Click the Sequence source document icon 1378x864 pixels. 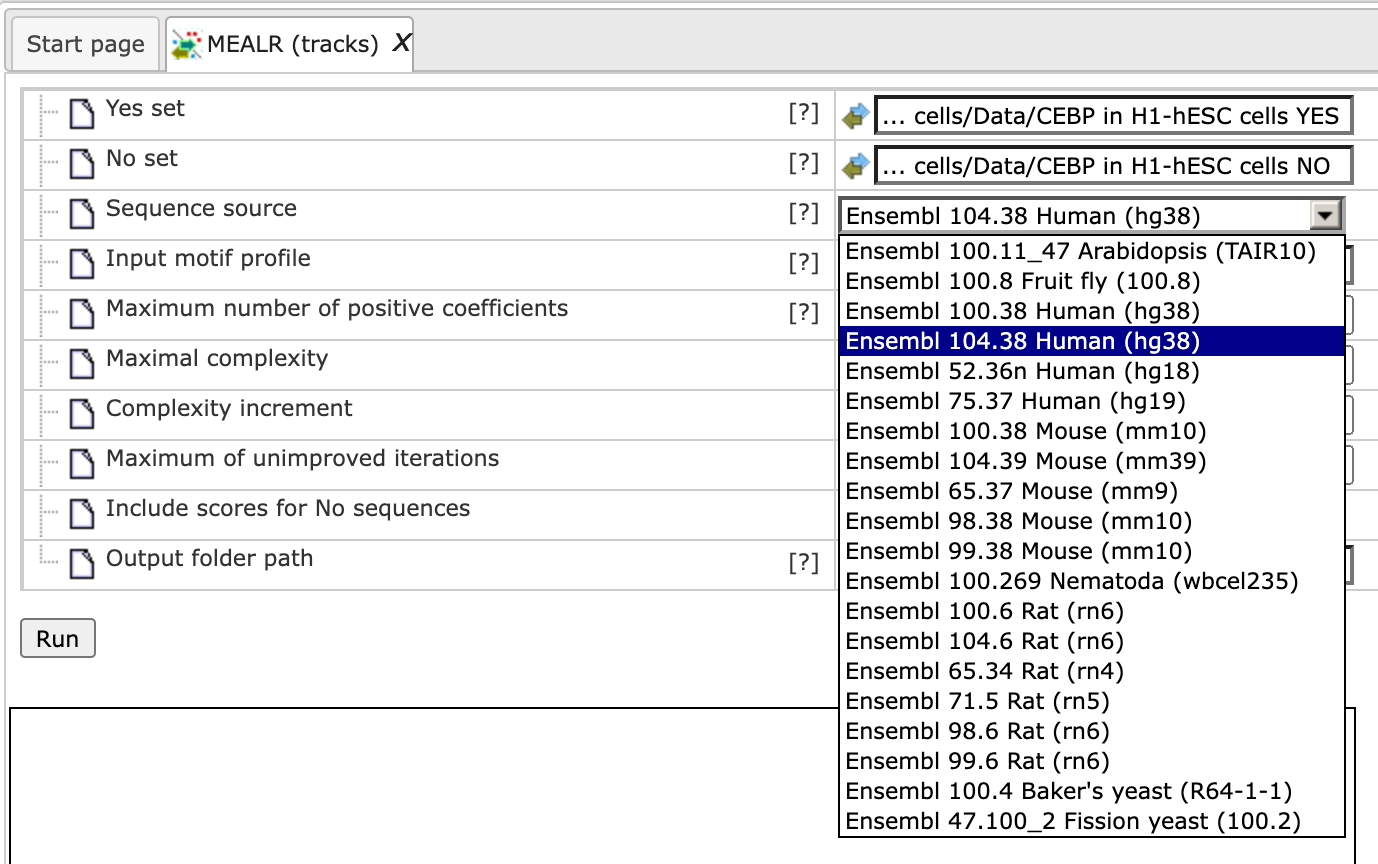coord(82,214)
